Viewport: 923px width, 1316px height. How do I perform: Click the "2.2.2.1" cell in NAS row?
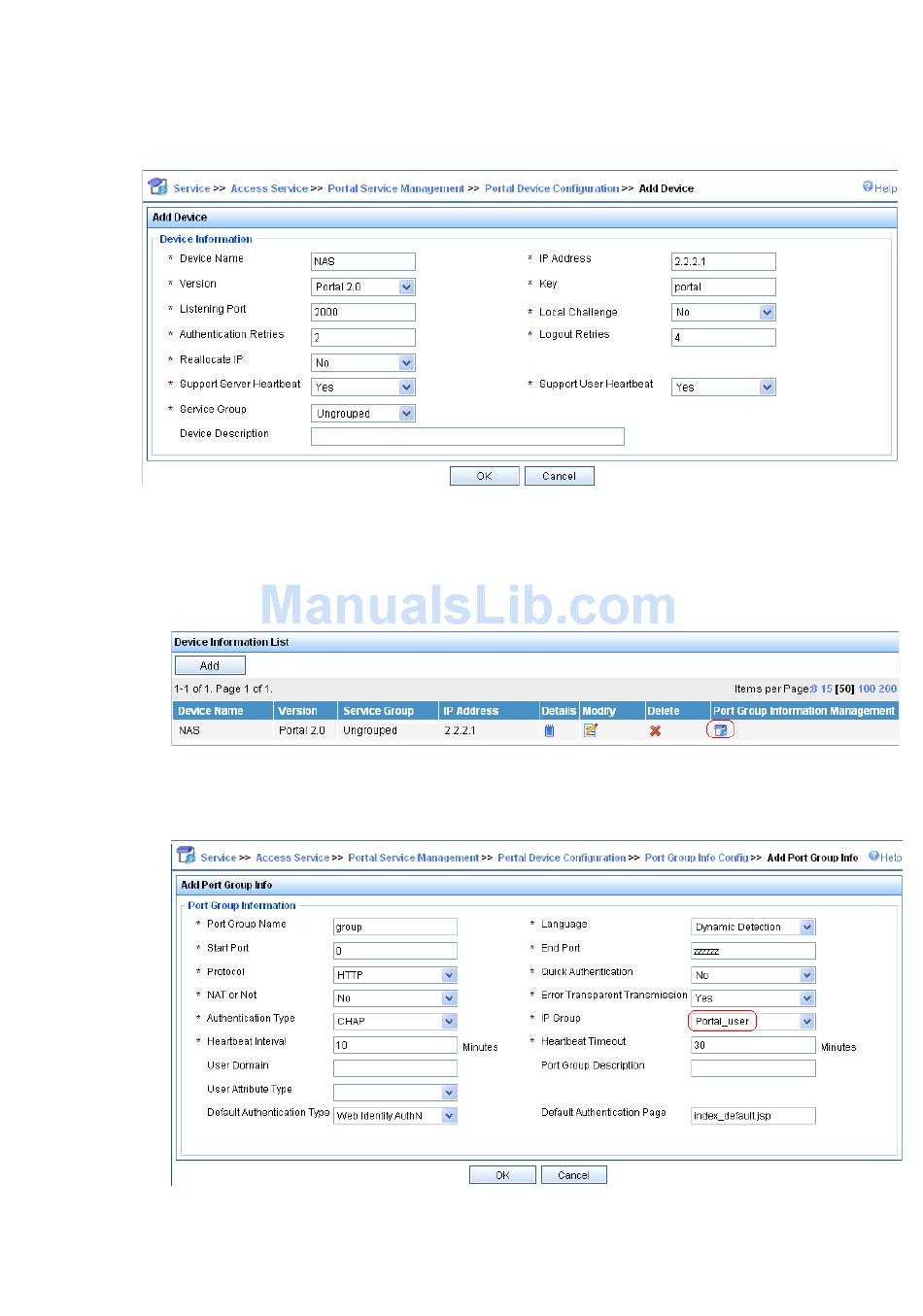(461, 730)
